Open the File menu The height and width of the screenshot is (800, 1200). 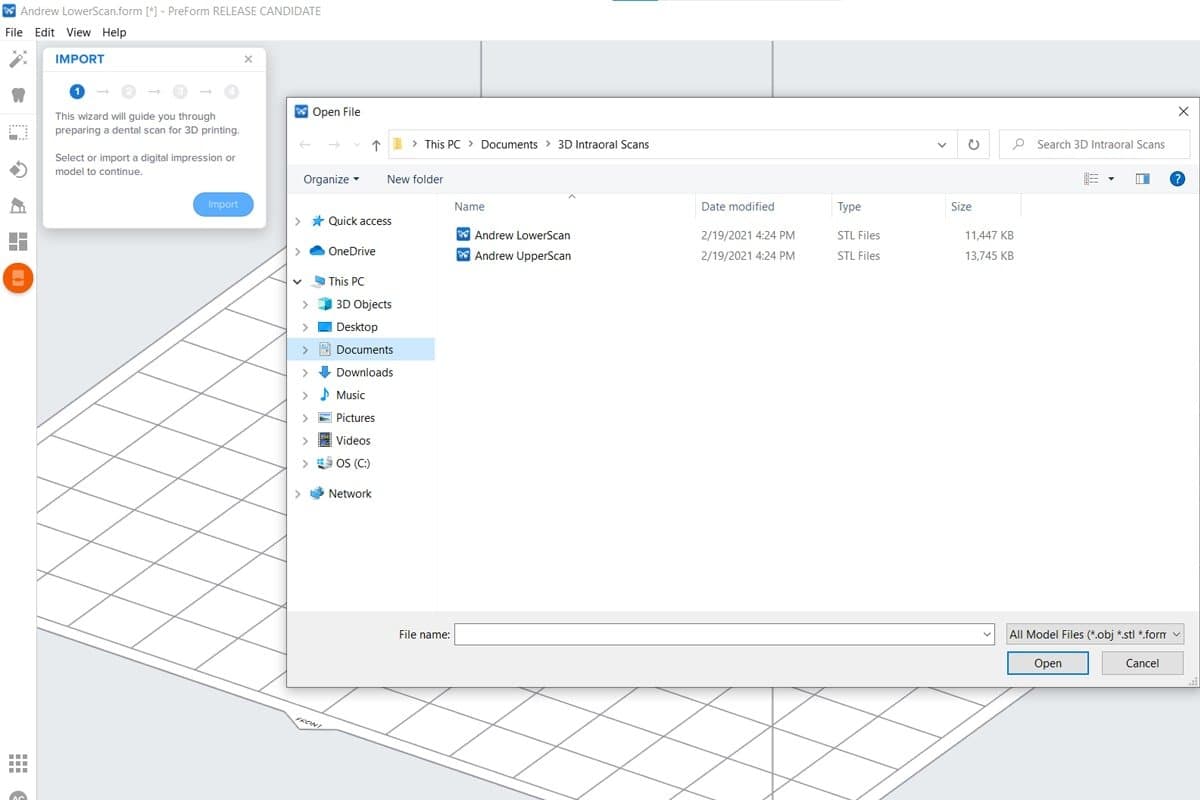[14, 32]
